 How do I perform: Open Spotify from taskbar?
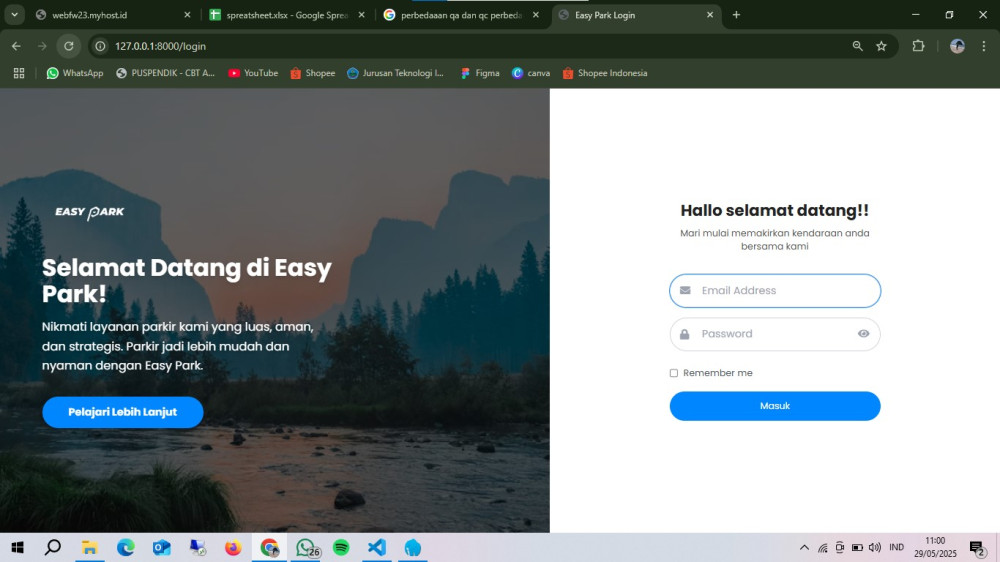click(341, 547)
